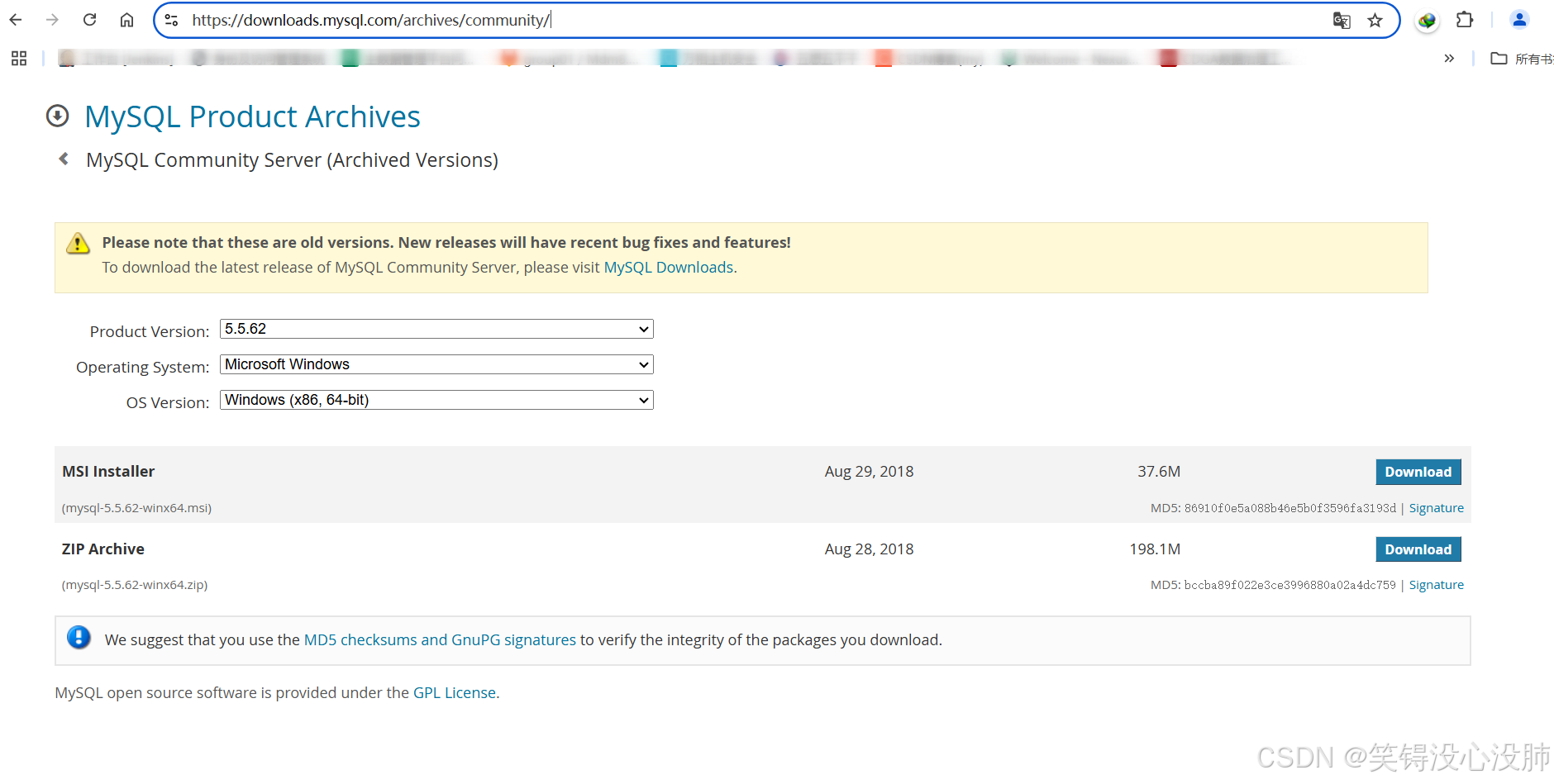Open MySQL Product Archives heading link

point(252,116)
